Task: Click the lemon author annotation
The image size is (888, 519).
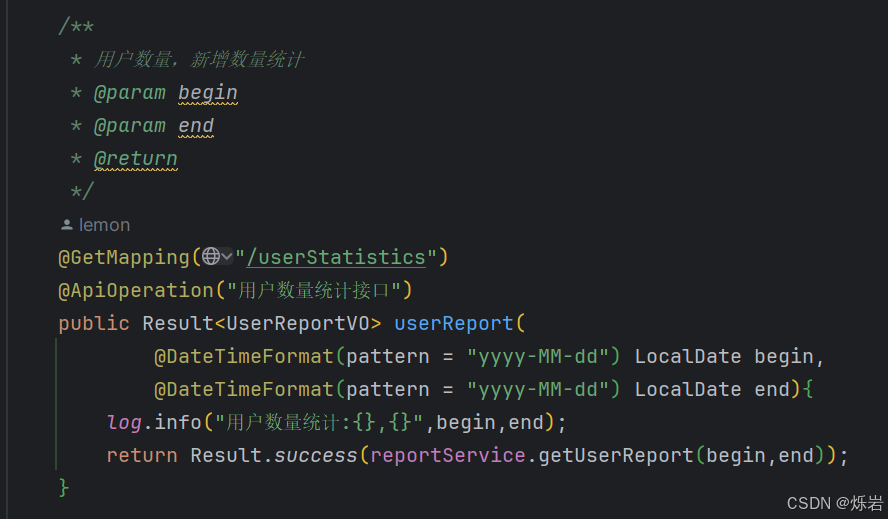Action: click(104, 225)
